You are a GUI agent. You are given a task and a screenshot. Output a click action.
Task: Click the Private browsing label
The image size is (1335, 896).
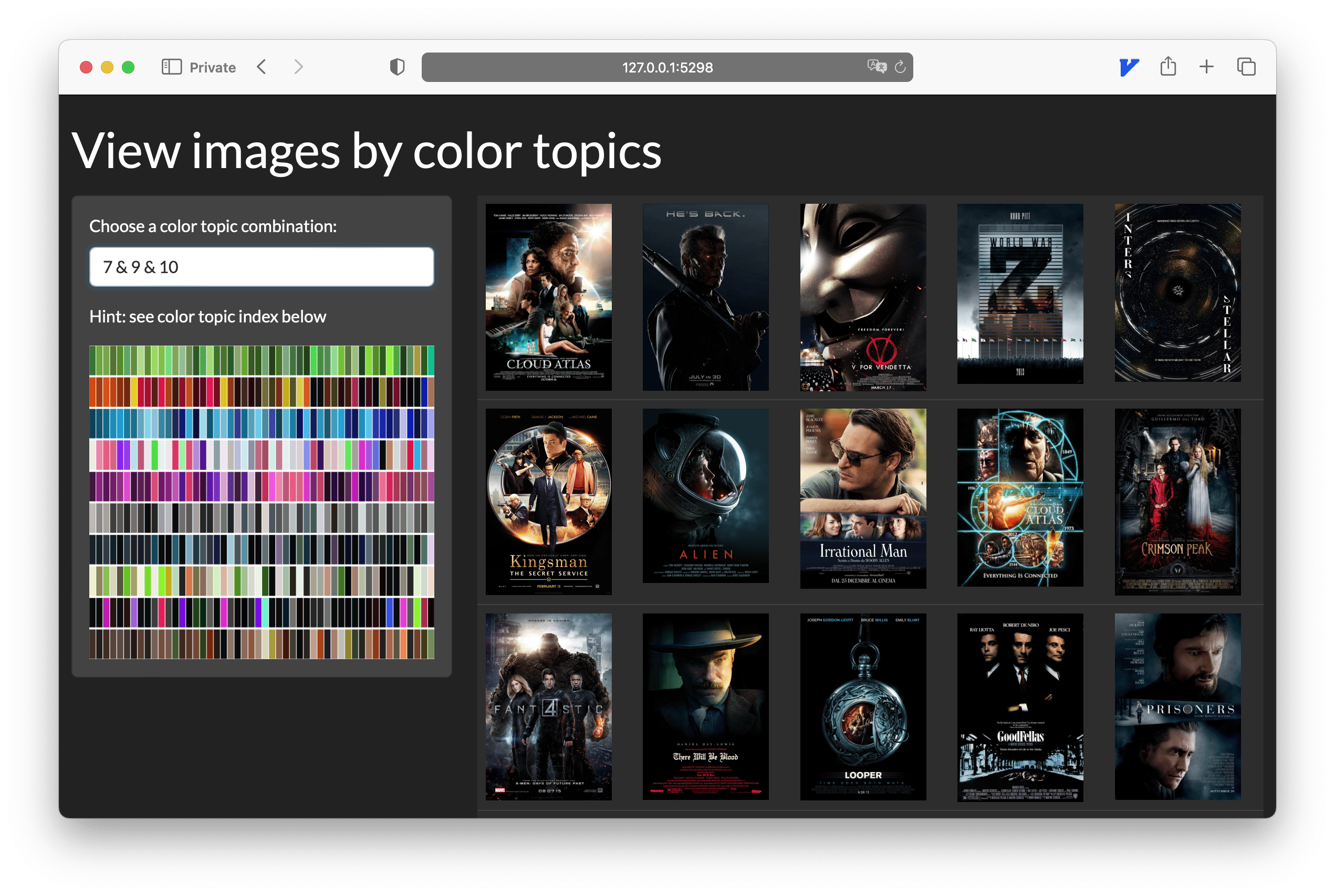coord(213,68)
